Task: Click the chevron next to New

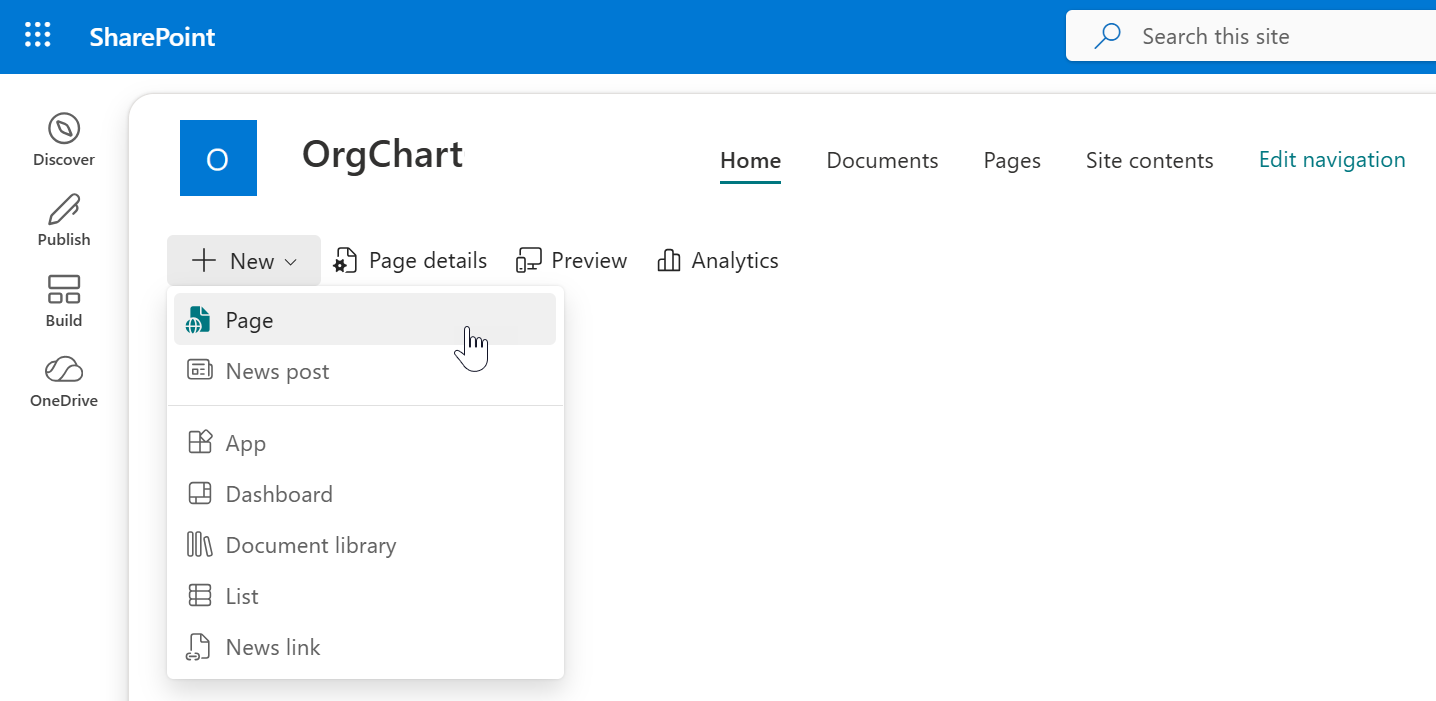Action: click(x=291, y=262)
